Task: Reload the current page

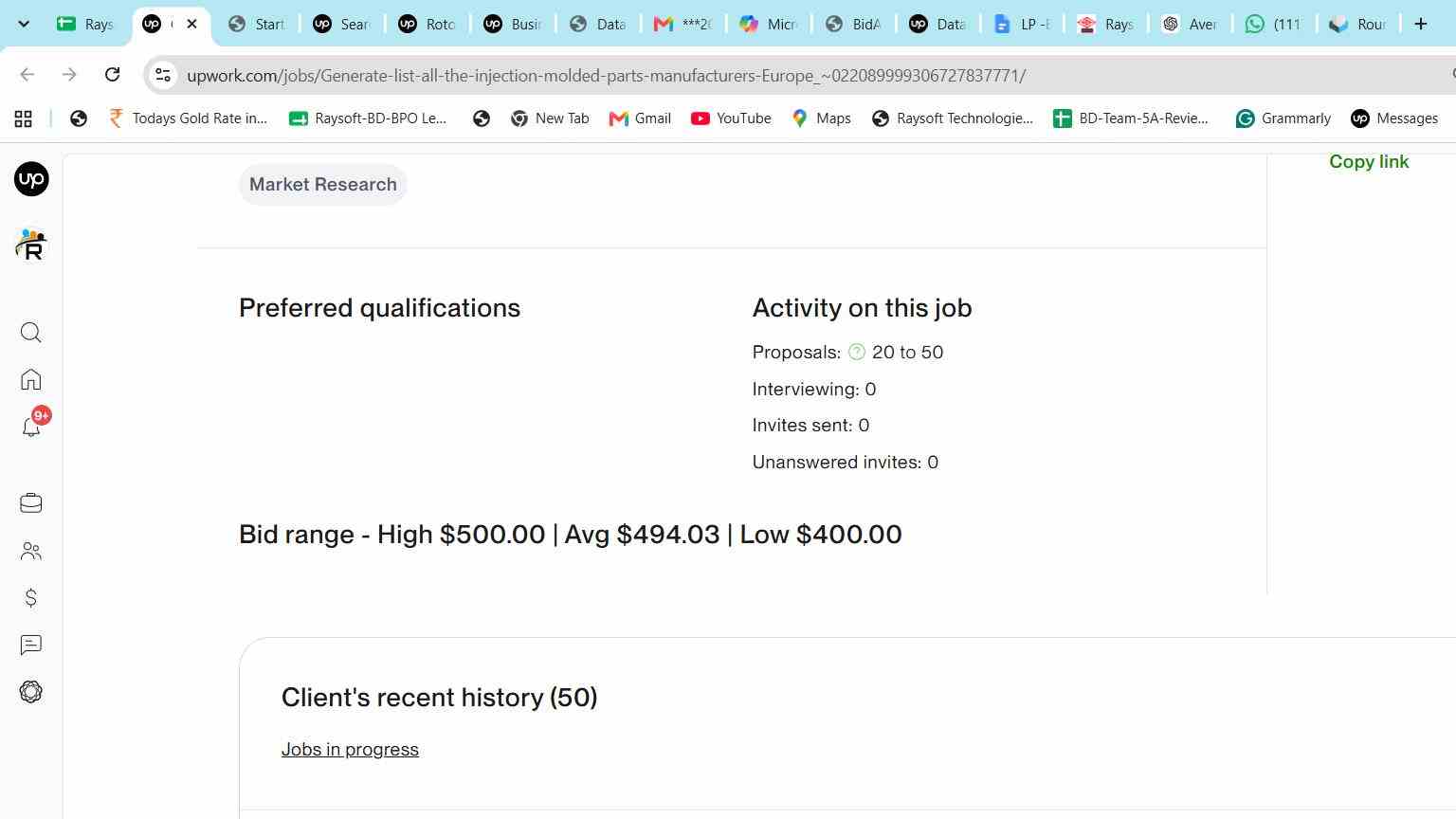Action: pos(112,75)
